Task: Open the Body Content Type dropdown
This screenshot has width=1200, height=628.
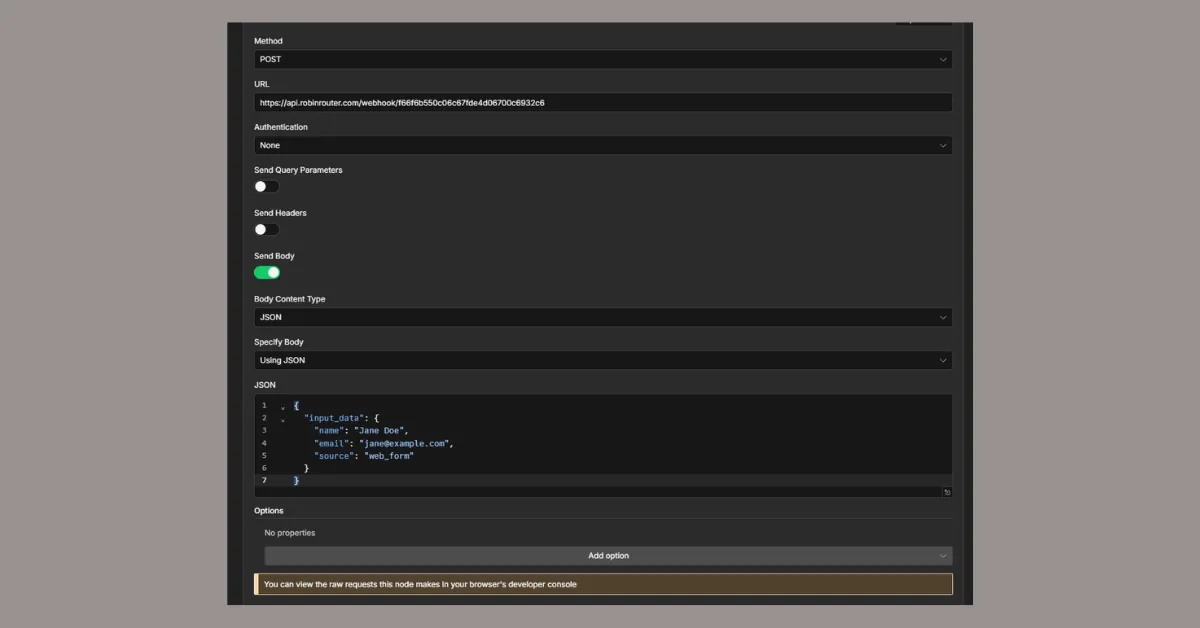Action: [601, 317]
